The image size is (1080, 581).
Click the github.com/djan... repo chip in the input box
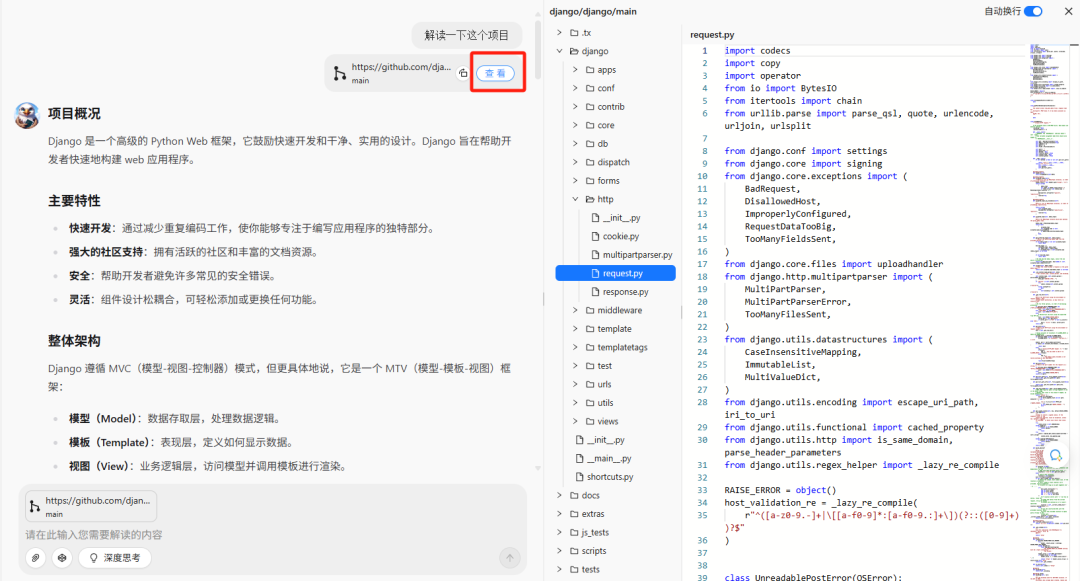pyautogui.click(x=91, y=507)
